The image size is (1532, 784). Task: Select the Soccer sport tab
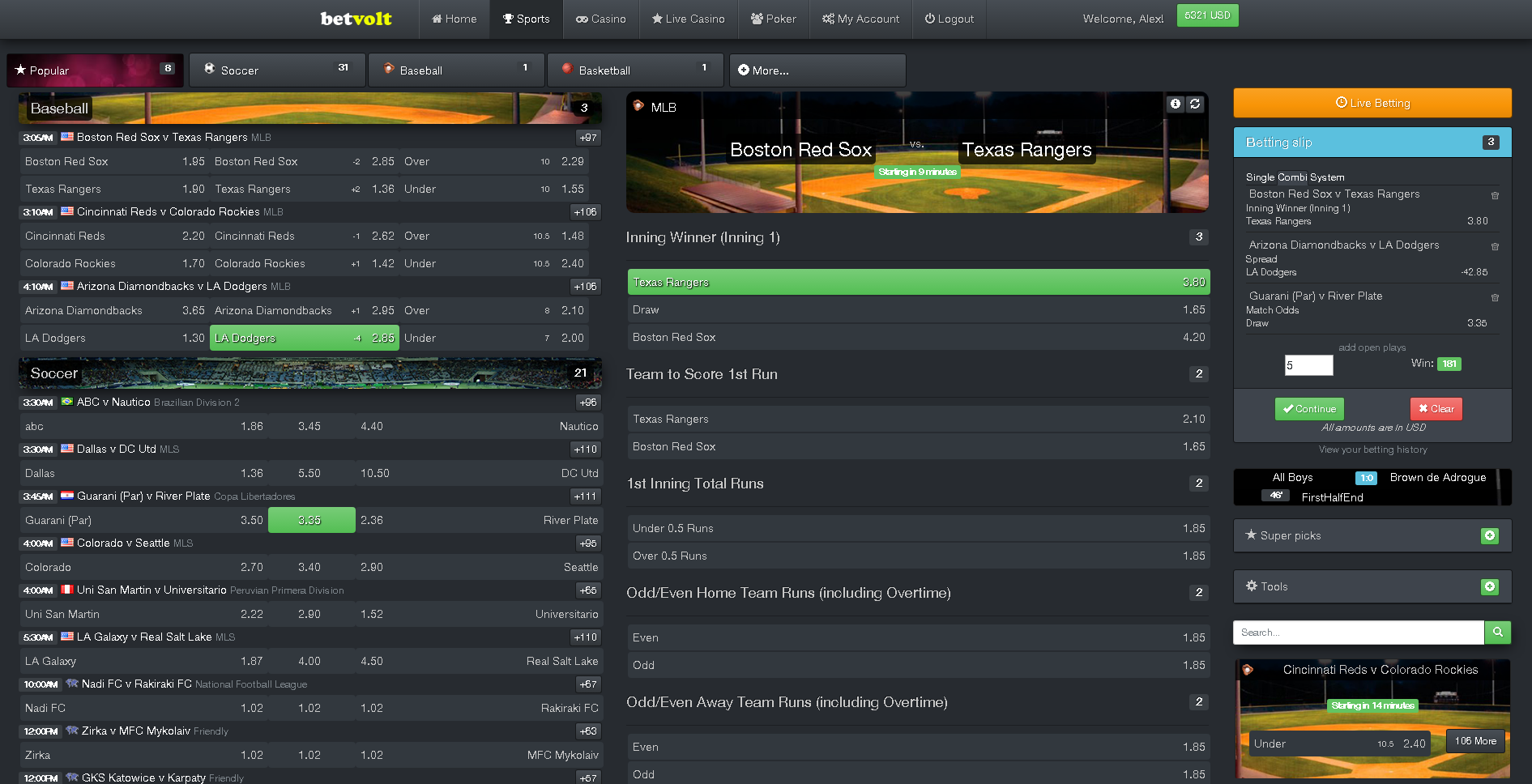[x=277, y=70]
